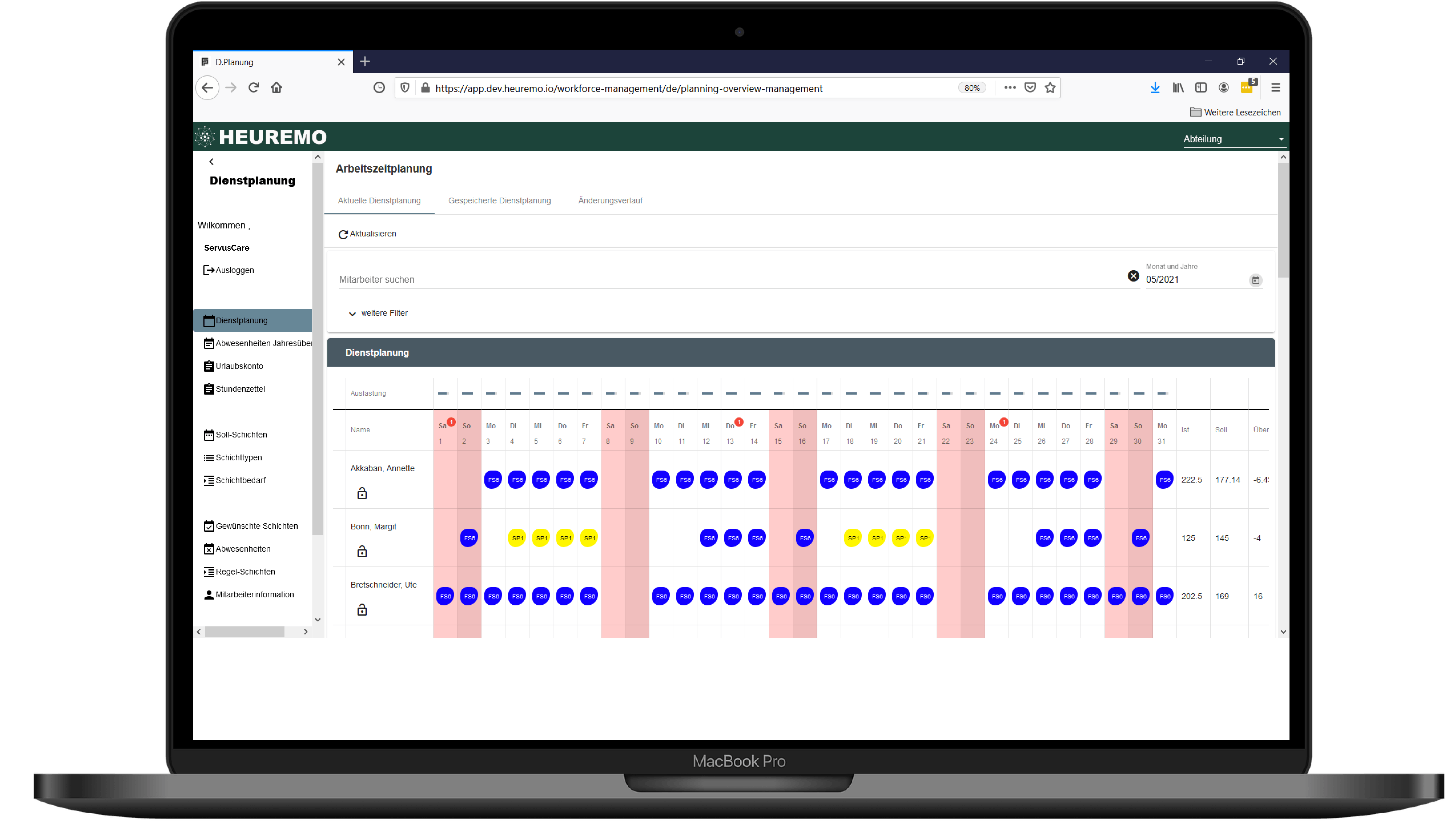Viewport: 1447px width, 840px height.
Task: Toggle the lock for Bretschneider, Ute
Action: (x=362, y=610)
